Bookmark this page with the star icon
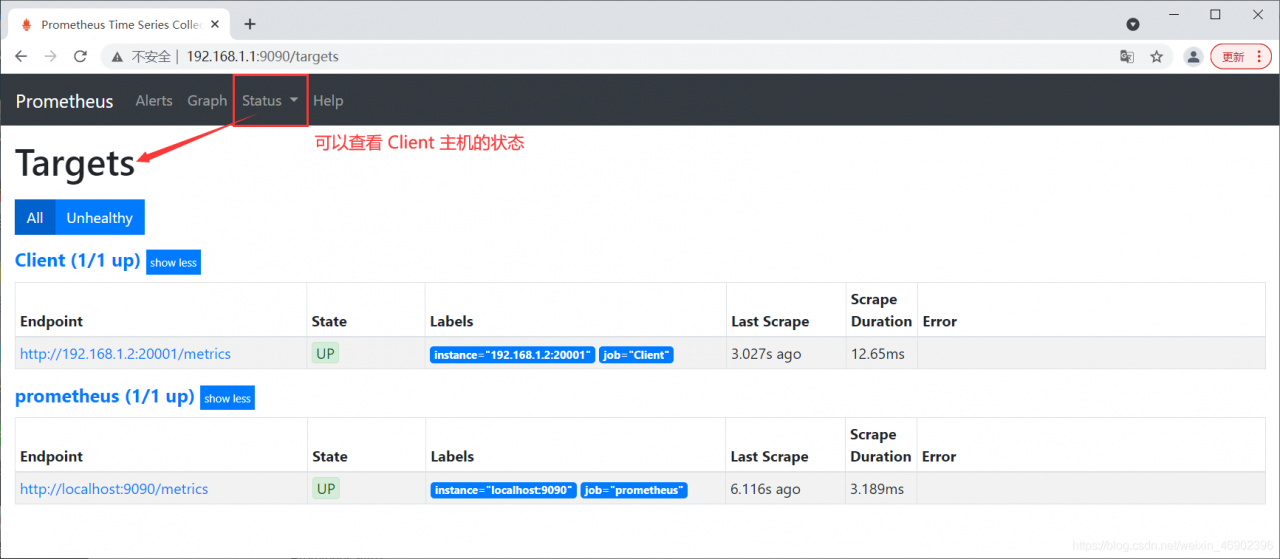 click(x=1157, y=57)
